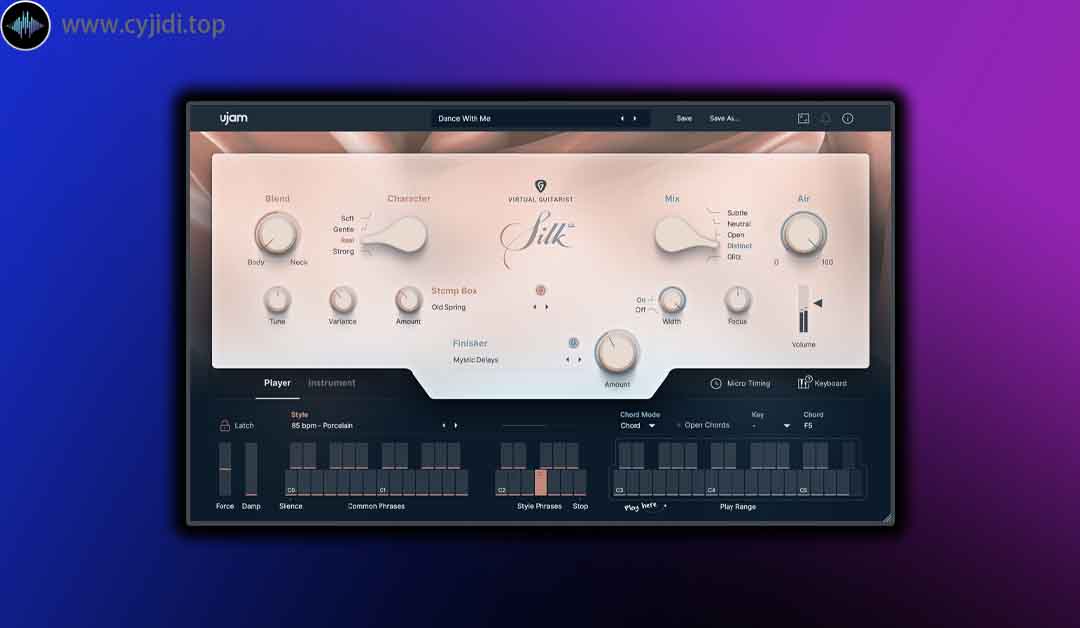Click the Keyboard button
Image resolution: width=1080 pixels, height=628 pixels.
(822, 384)
